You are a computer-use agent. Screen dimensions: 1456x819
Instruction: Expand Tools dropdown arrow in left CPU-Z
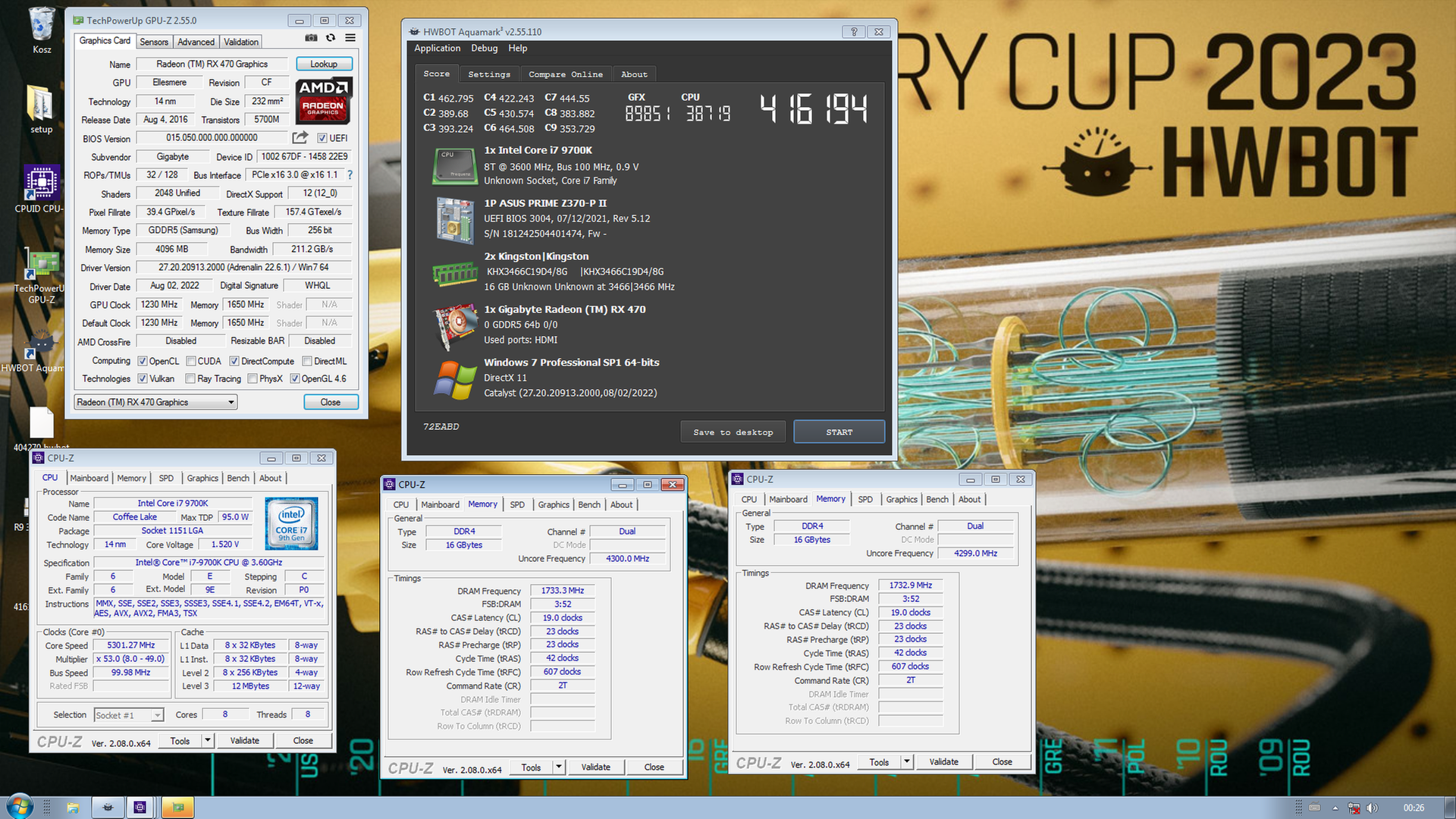pos(207,741)
